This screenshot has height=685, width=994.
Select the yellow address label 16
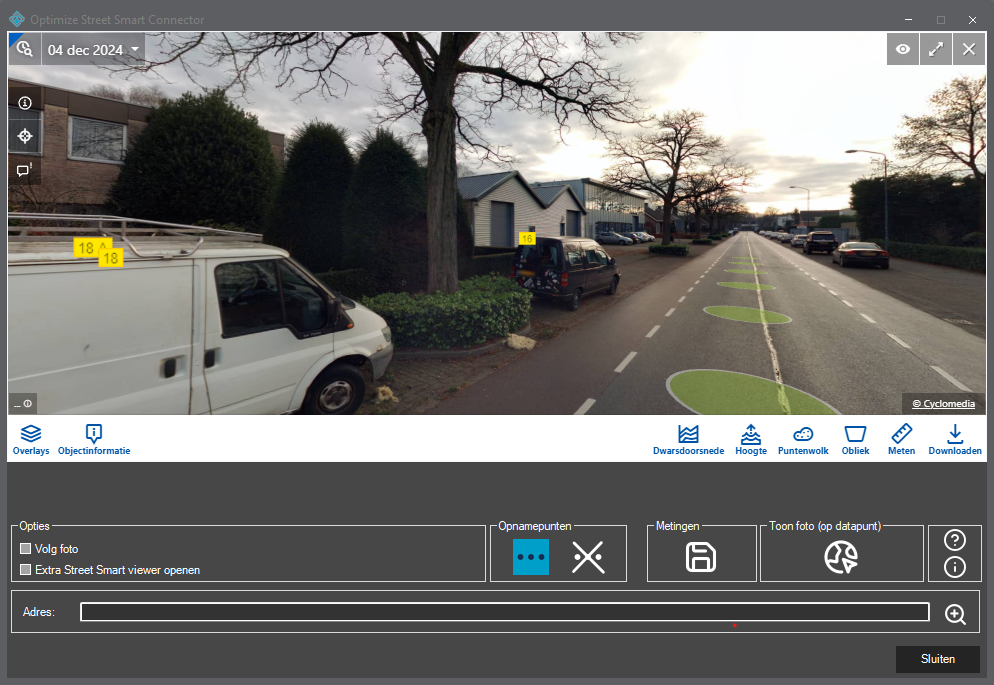coord(527,238)
